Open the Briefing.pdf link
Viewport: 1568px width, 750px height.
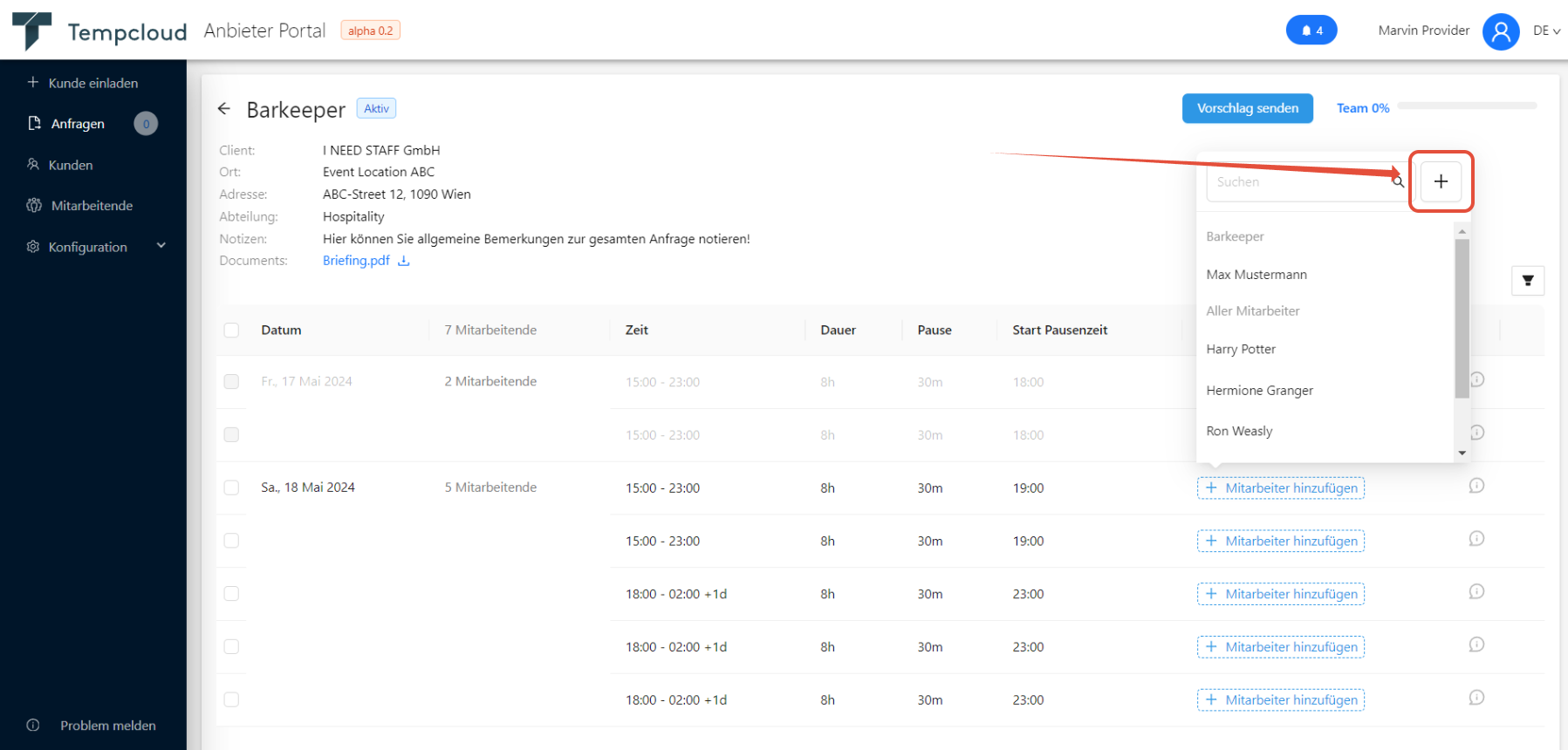pyautogui.click(x=356, y=261)
